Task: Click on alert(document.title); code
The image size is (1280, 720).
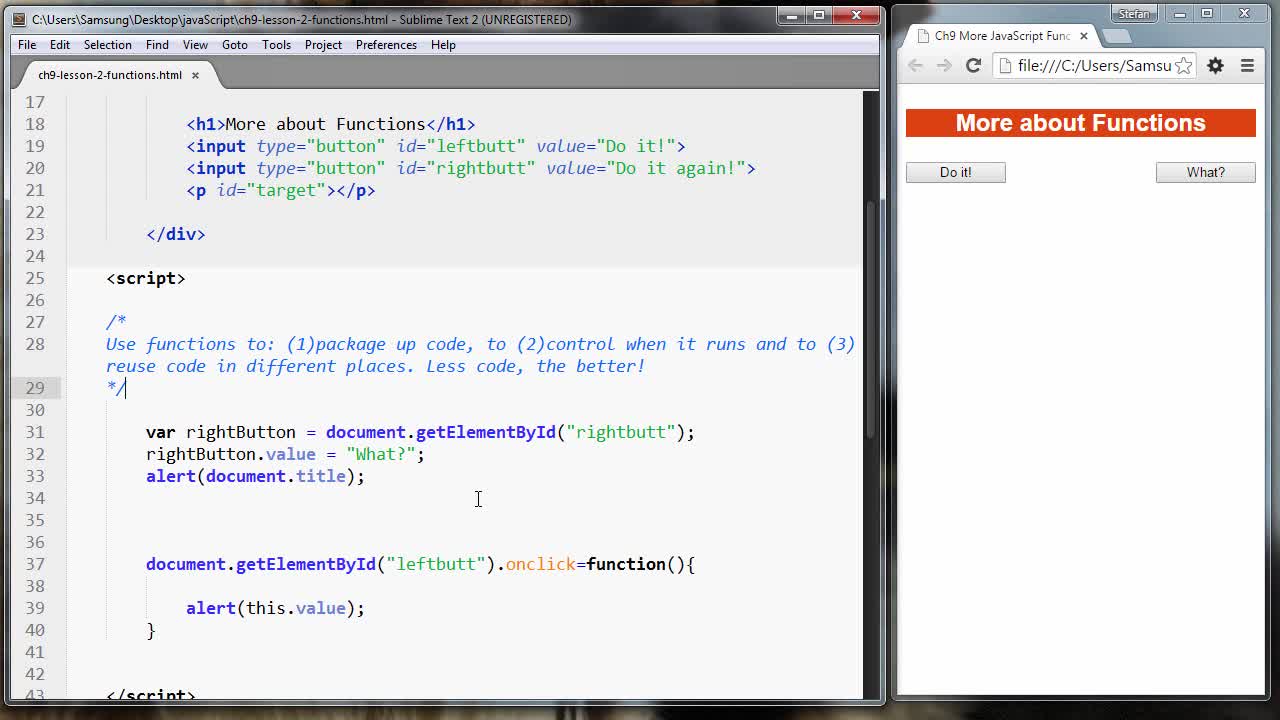Action: 256,476
